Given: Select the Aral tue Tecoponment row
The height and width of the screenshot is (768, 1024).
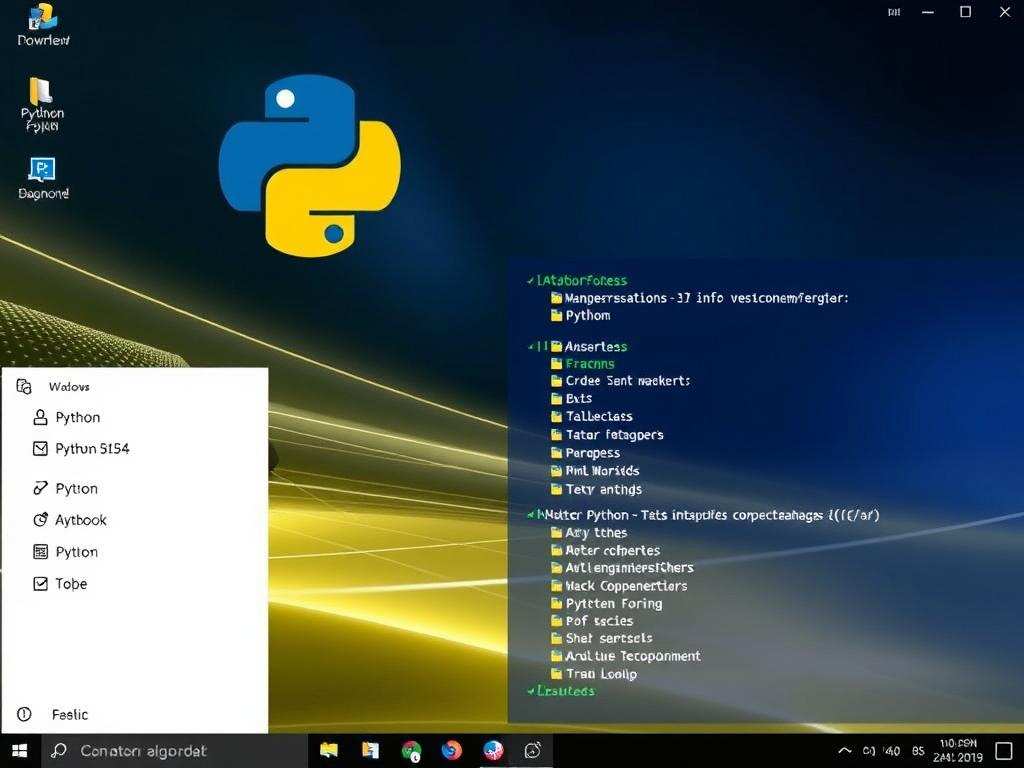Looking at the screenshot, I should pyautogui.click(x=626, y=656).
